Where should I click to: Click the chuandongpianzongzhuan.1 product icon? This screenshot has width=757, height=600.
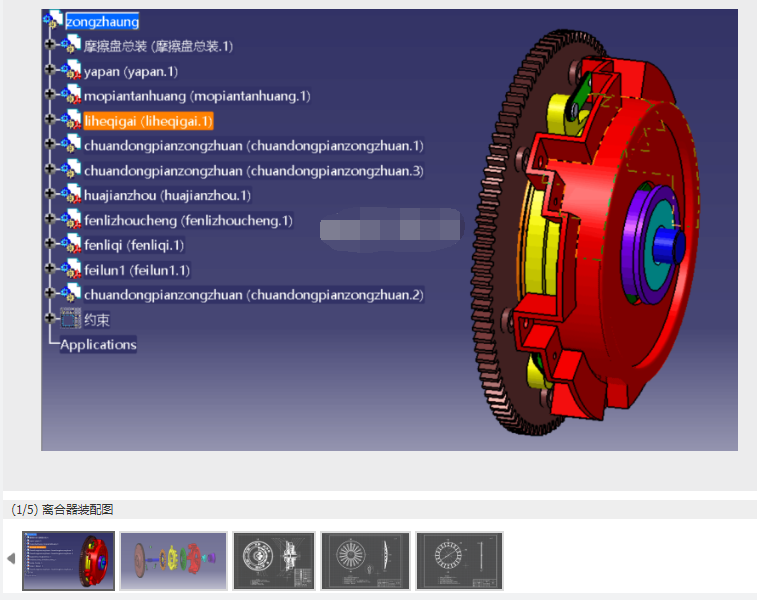(x=71, y=144)
